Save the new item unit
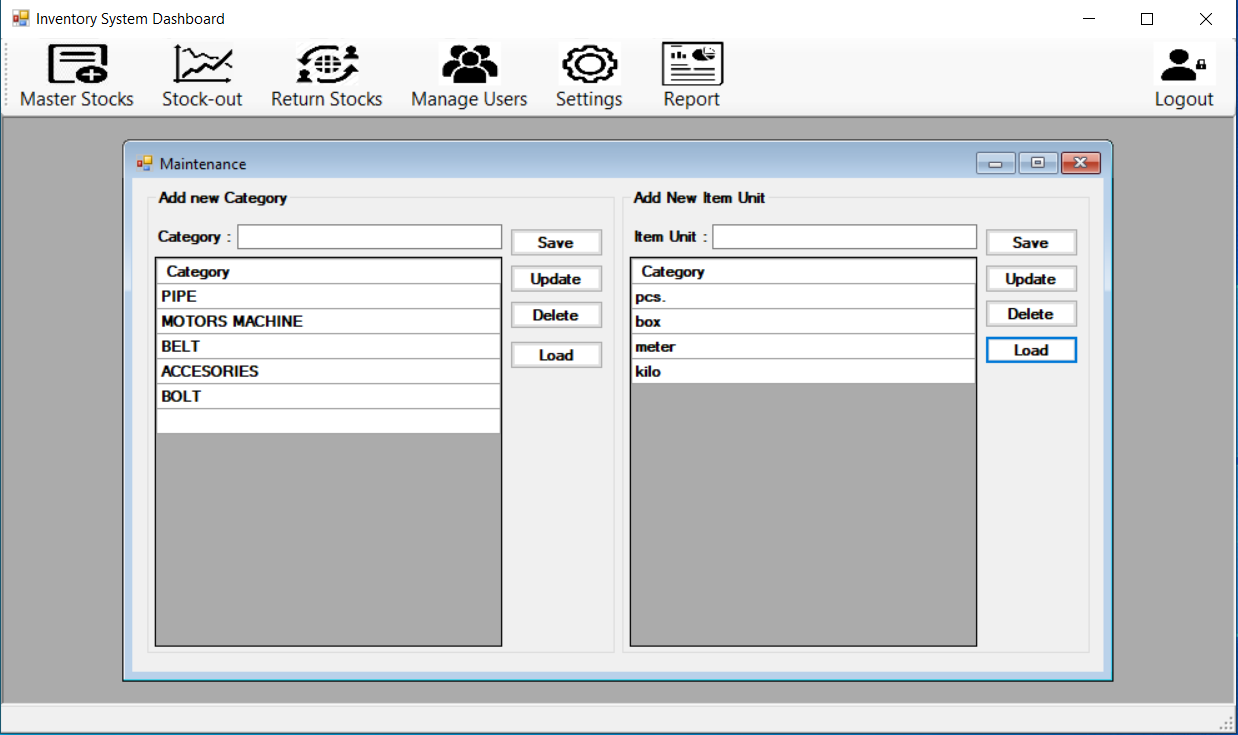The image size is (1238, 735). pos(1031,242)
